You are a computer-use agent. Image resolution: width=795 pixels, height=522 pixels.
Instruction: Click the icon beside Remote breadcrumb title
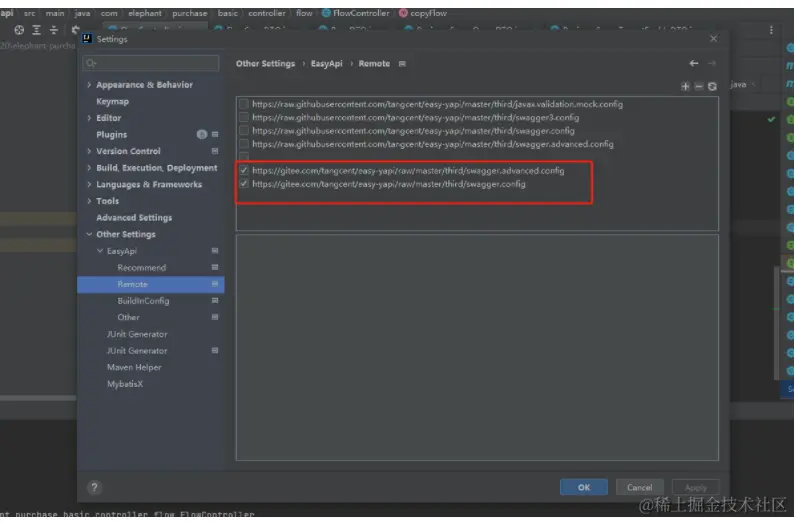click(402, 64)
